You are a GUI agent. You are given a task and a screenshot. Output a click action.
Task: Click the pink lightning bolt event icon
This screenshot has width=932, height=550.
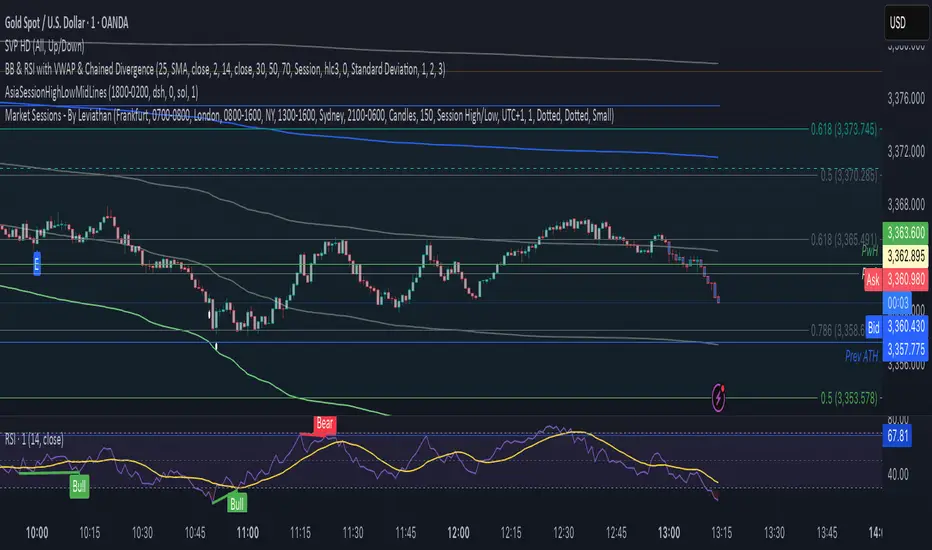click(x=719, y=394)
